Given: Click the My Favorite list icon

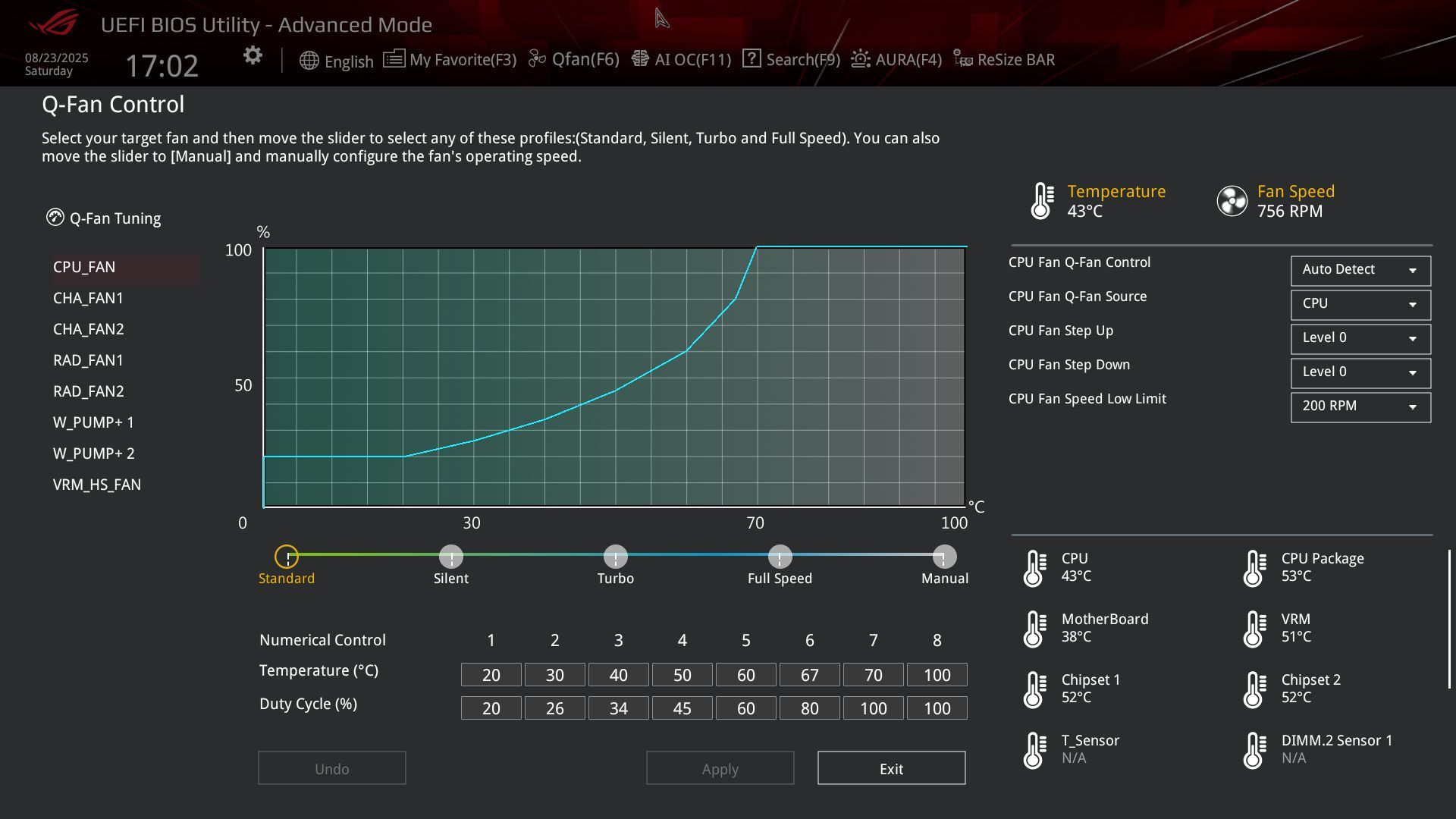Looking at the screenshot, I should click(394, 59).
